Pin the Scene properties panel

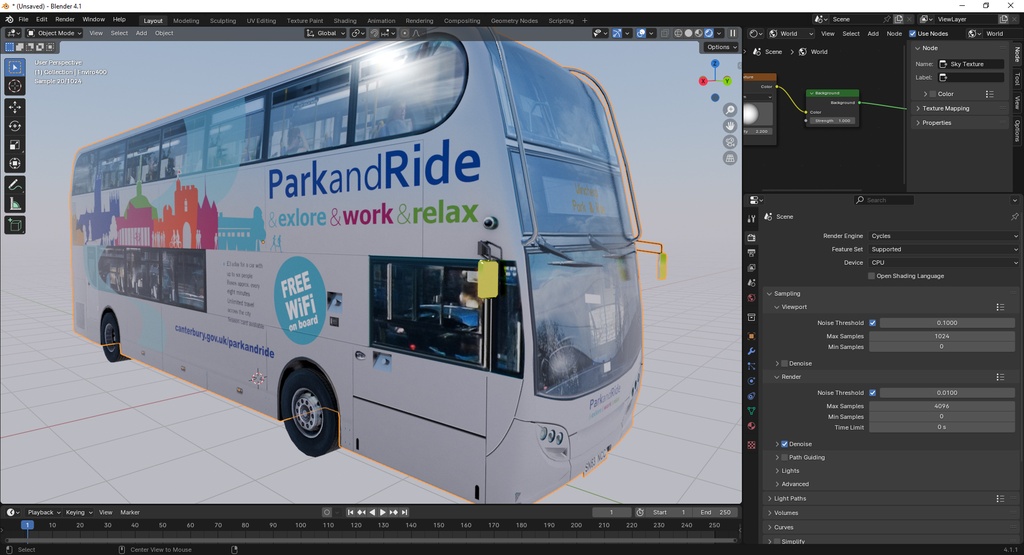[x=1014, y=217]
